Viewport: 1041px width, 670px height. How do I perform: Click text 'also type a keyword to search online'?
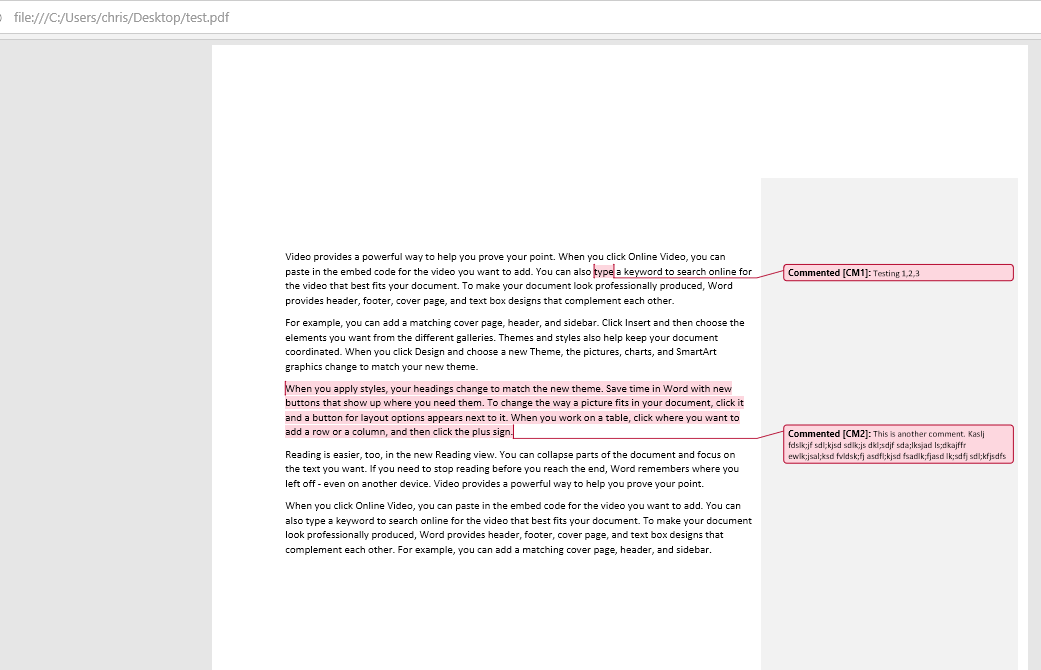coord(366,521)
